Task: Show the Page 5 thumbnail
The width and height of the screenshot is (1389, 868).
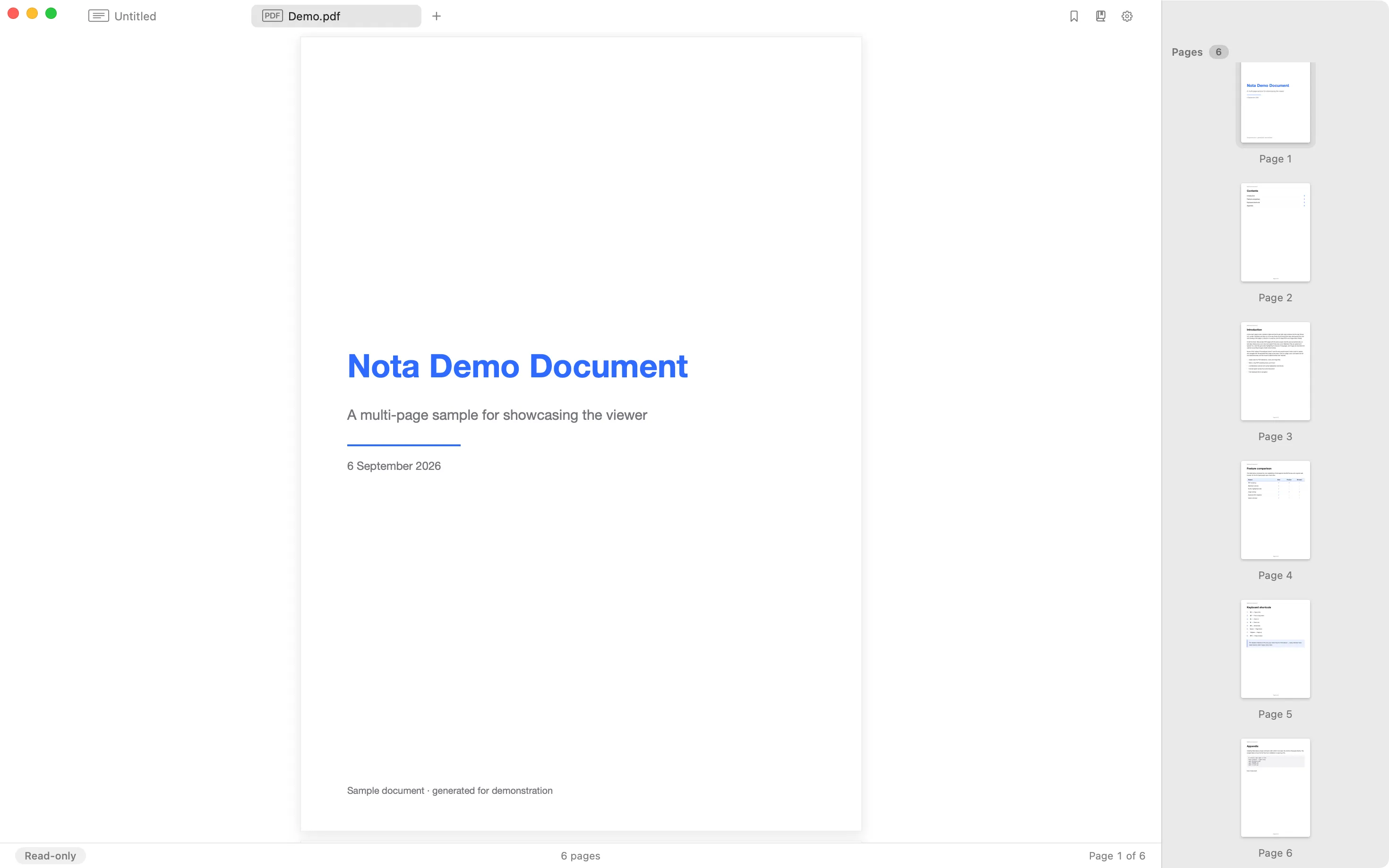Action: (x=1275, y=649)
